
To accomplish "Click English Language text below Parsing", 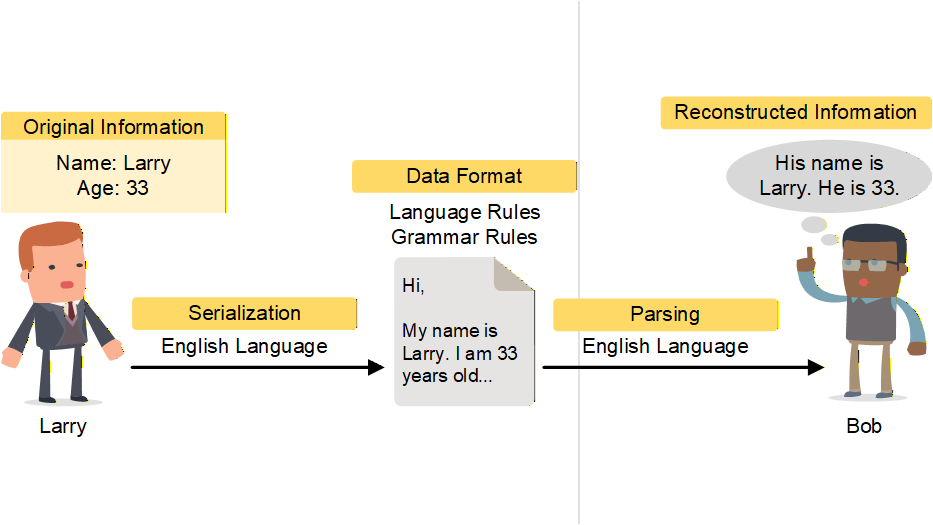I will [665, 346].
